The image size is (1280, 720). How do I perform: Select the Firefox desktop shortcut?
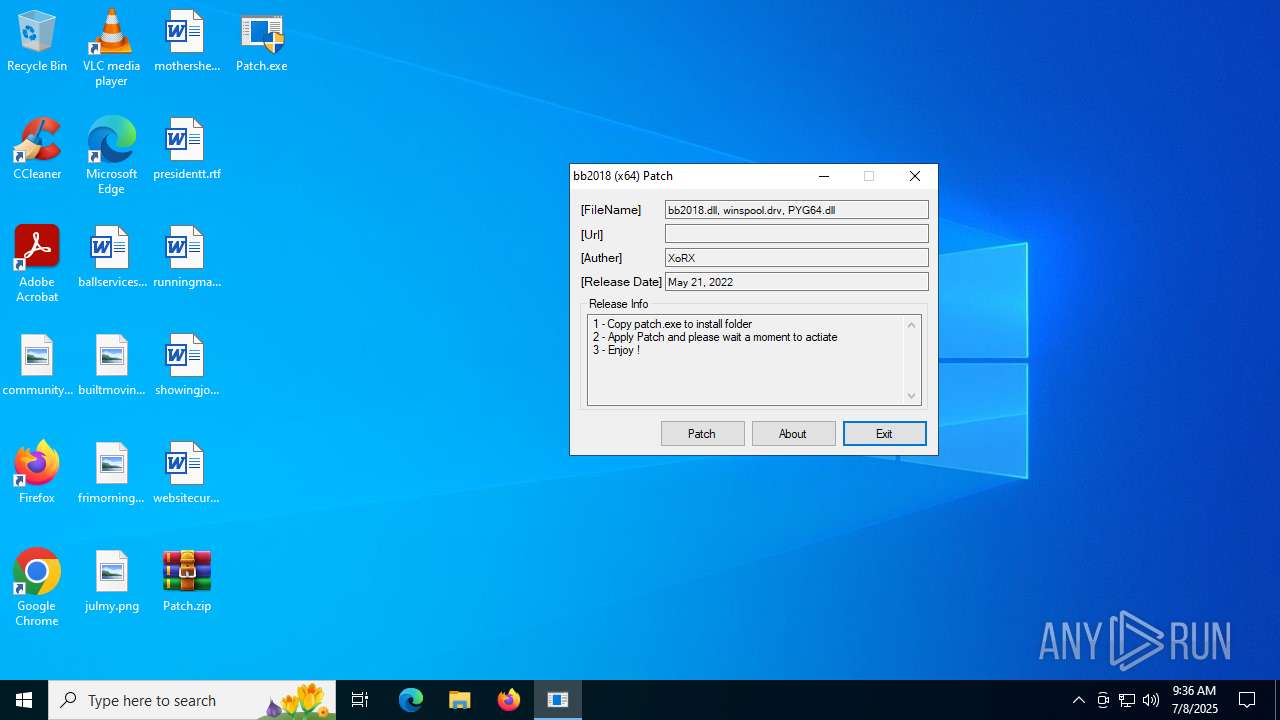click(x=37, y=474)
